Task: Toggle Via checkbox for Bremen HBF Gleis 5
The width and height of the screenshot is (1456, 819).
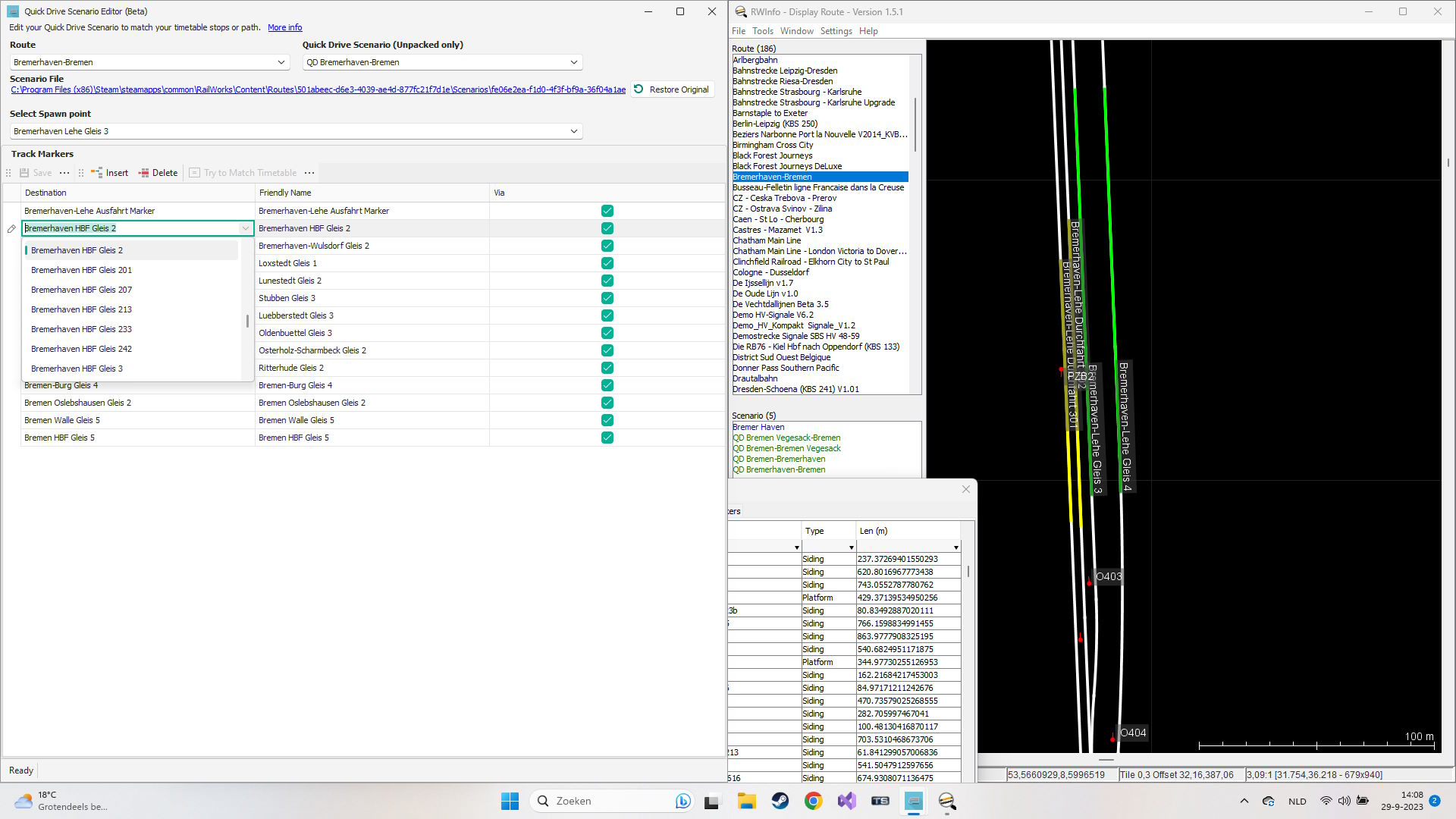Action: tap(607, 438)
